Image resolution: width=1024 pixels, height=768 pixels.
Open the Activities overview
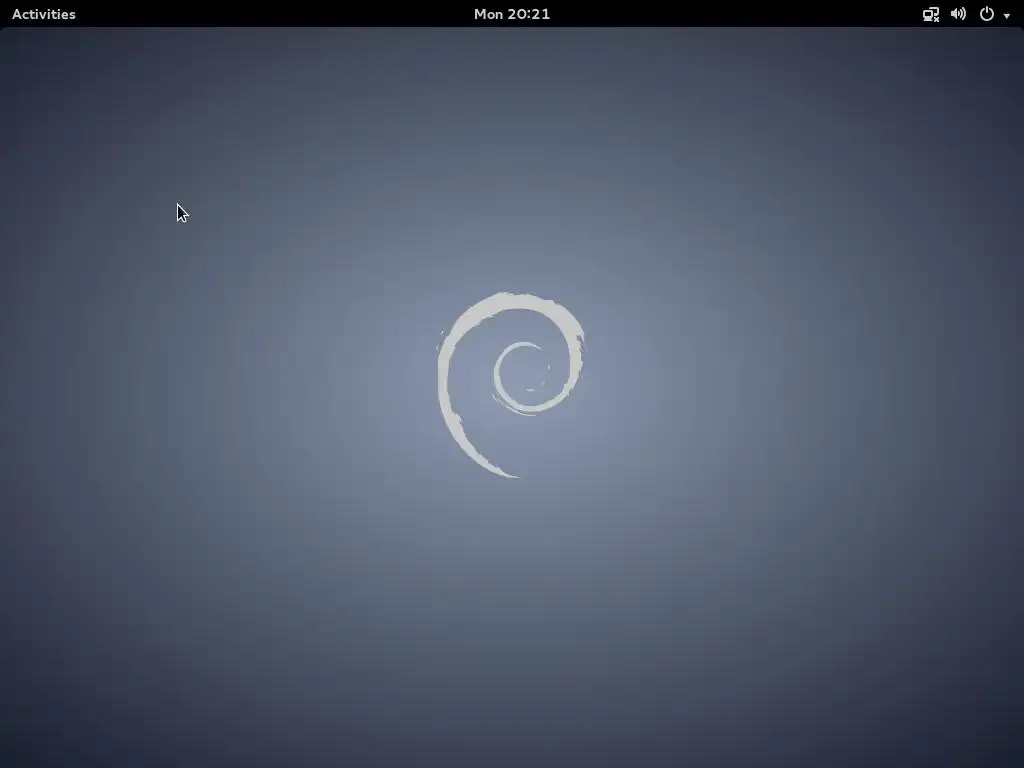(x=44, y=14)
